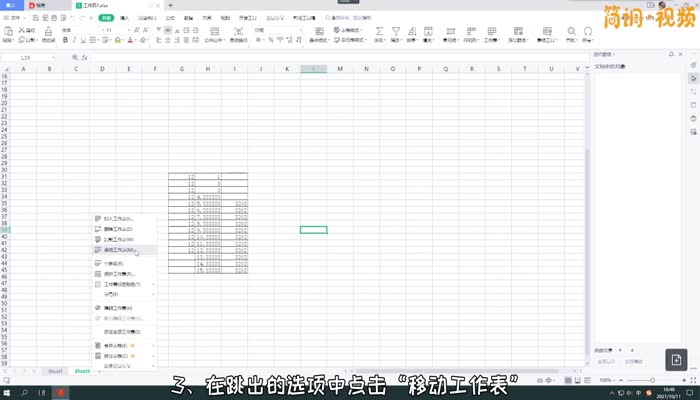
Task: Switch to the Formulas ribbon tab
Action: [x=170, y=18]
